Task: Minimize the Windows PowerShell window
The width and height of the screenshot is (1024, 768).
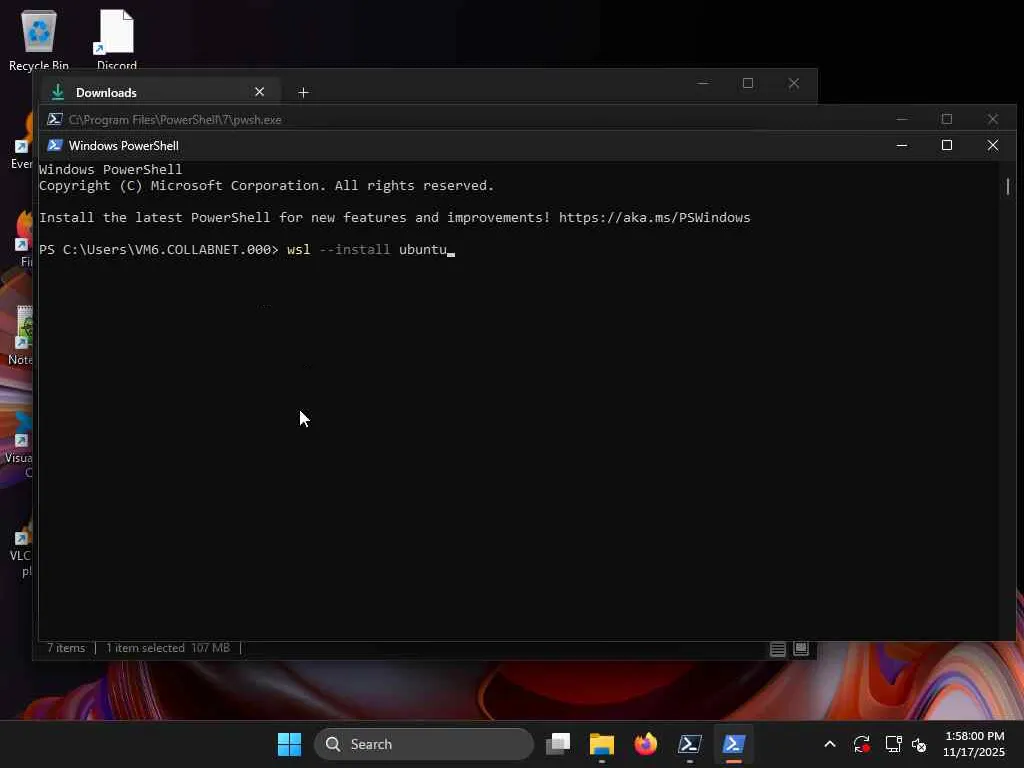Action: (902, 145)
